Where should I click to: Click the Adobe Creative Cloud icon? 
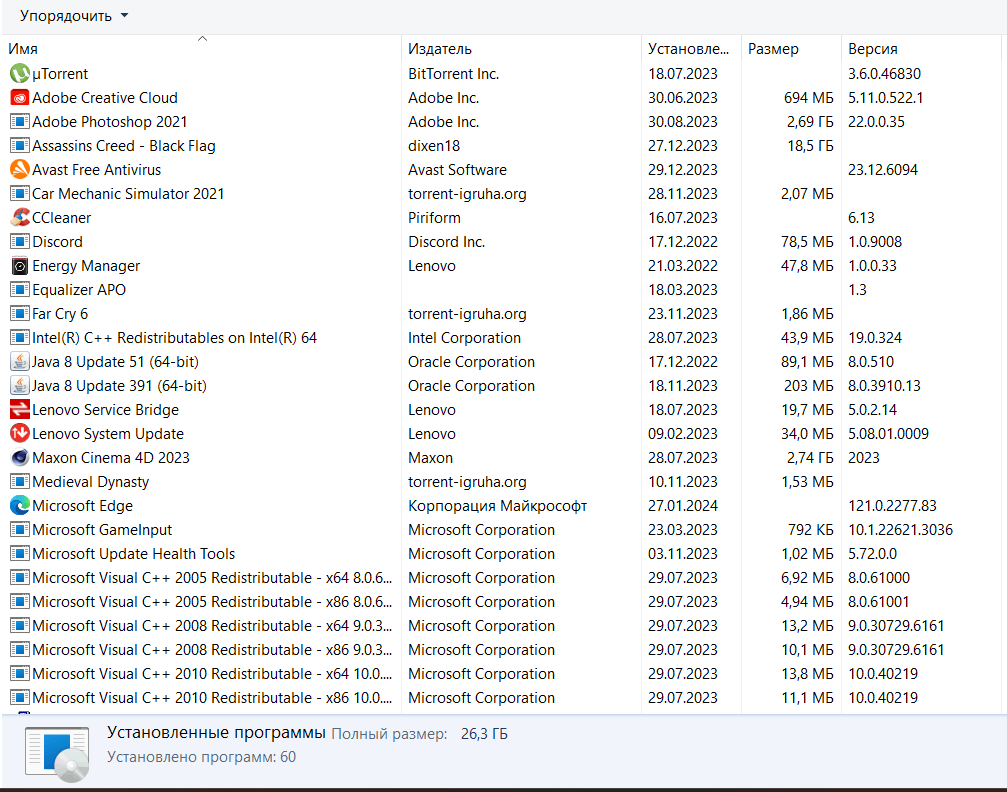(20, 98)
